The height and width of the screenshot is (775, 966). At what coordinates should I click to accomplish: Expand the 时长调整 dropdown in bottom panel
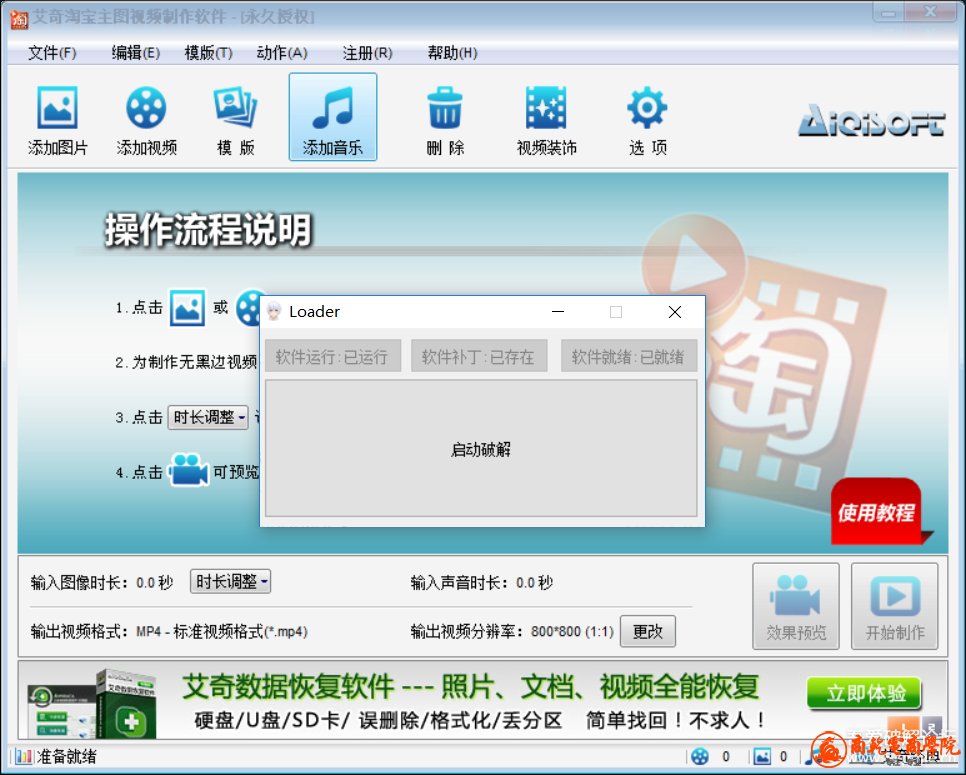click(230, 582)
